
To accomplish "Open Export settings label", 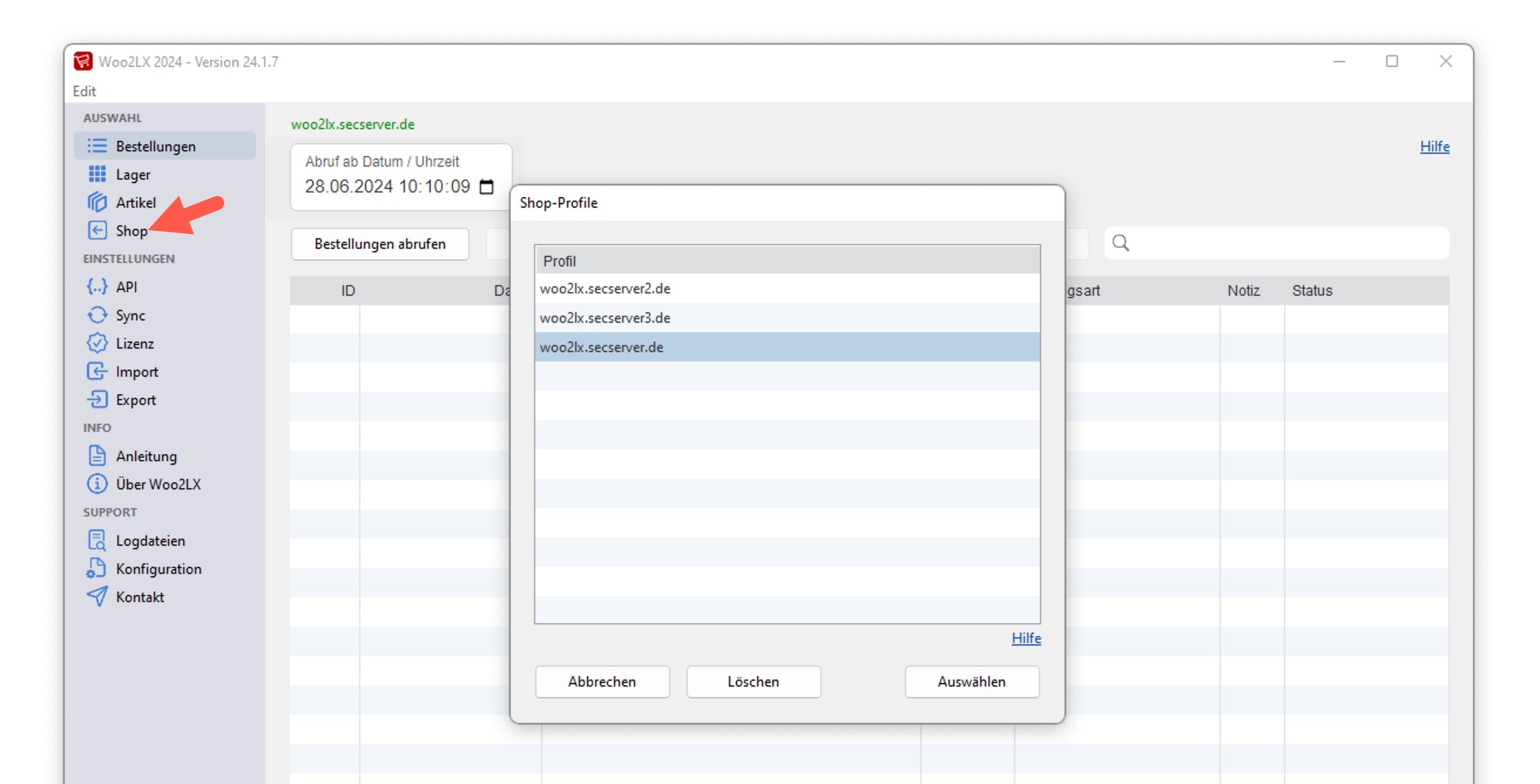I will point(136,400).
